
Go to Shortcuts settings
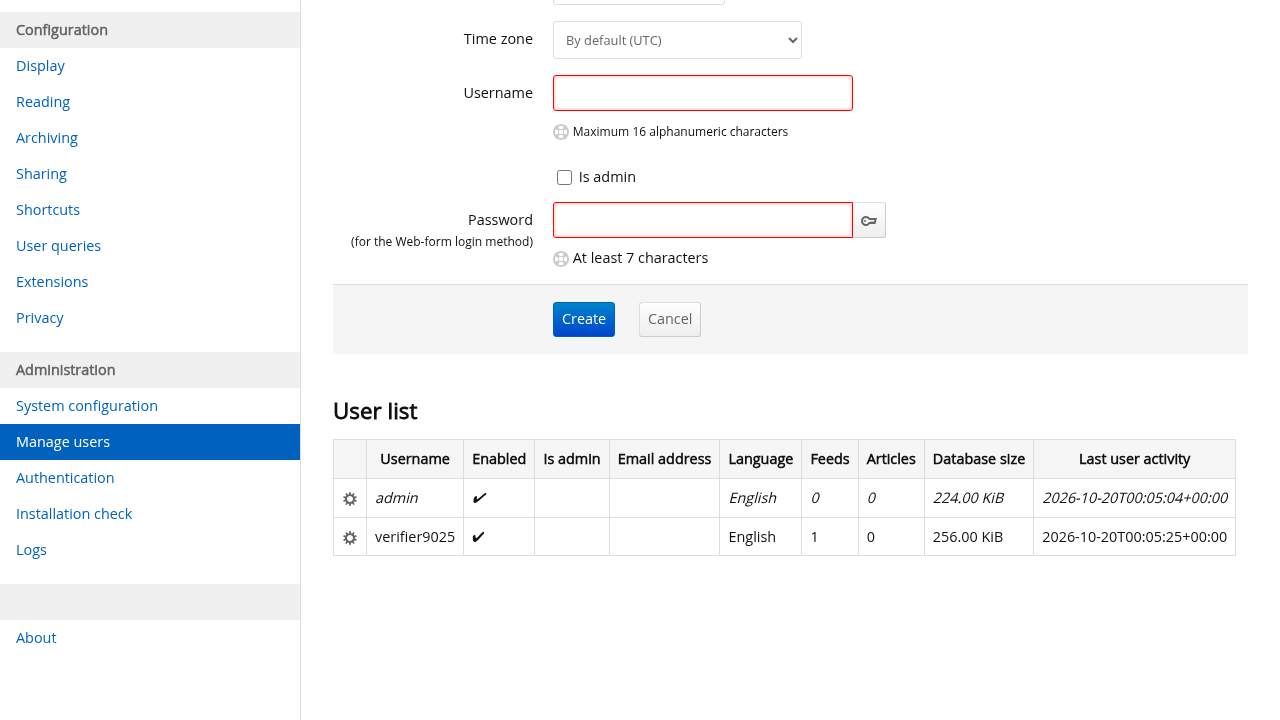tap(48, 210)
